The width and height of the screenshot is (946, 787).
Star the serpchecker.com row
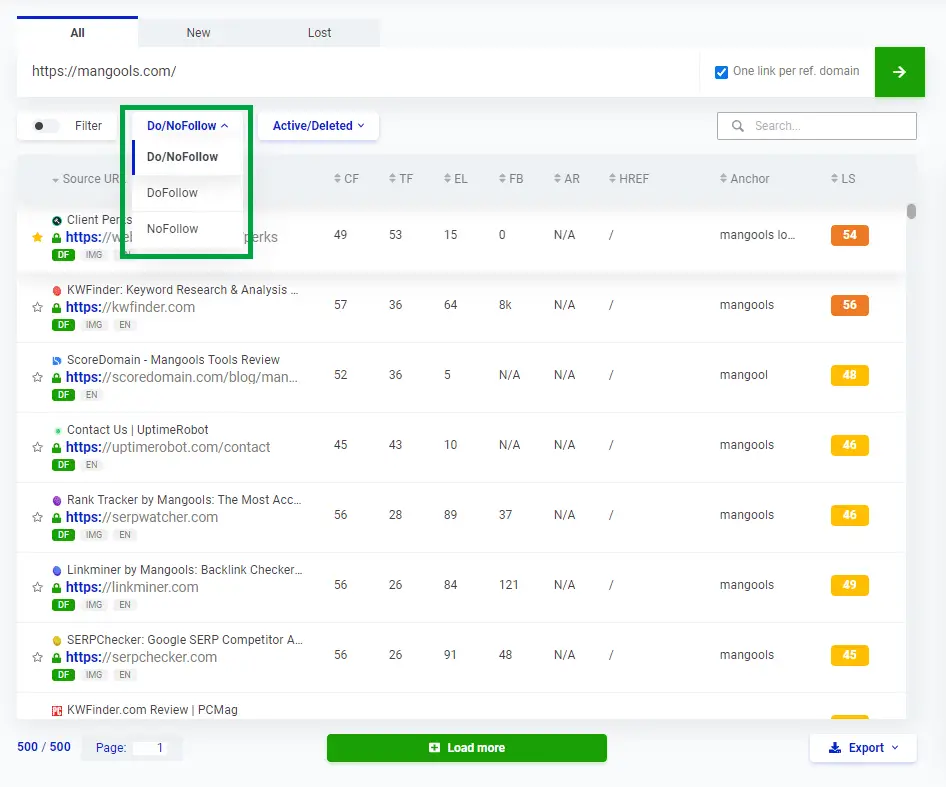coord(37,657)
